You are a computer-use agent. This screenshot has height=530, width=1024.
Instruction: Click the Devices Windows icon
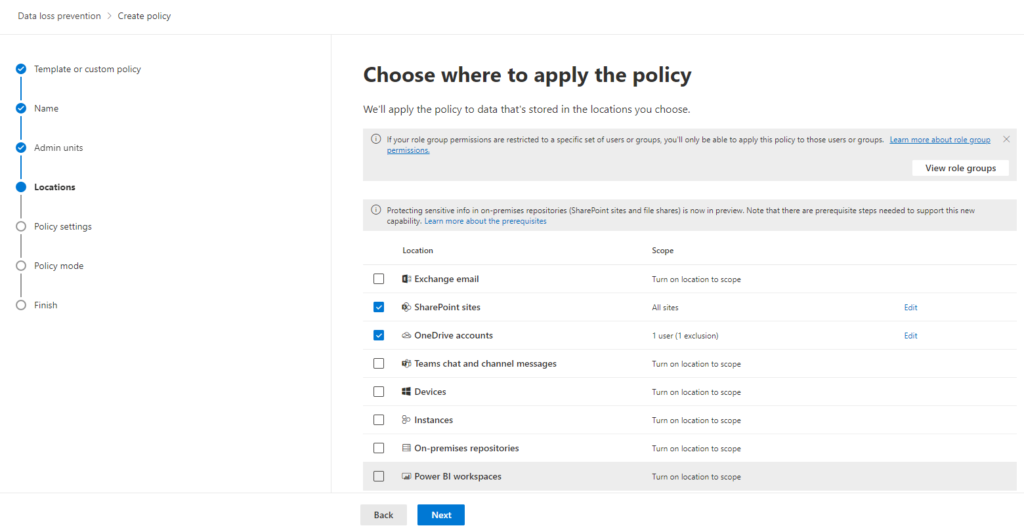coord(407,392)
